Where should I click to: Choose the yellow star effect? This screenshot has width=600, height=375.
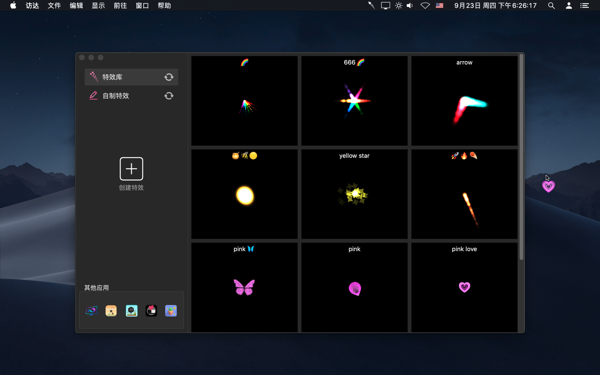(x=354, y=194)
